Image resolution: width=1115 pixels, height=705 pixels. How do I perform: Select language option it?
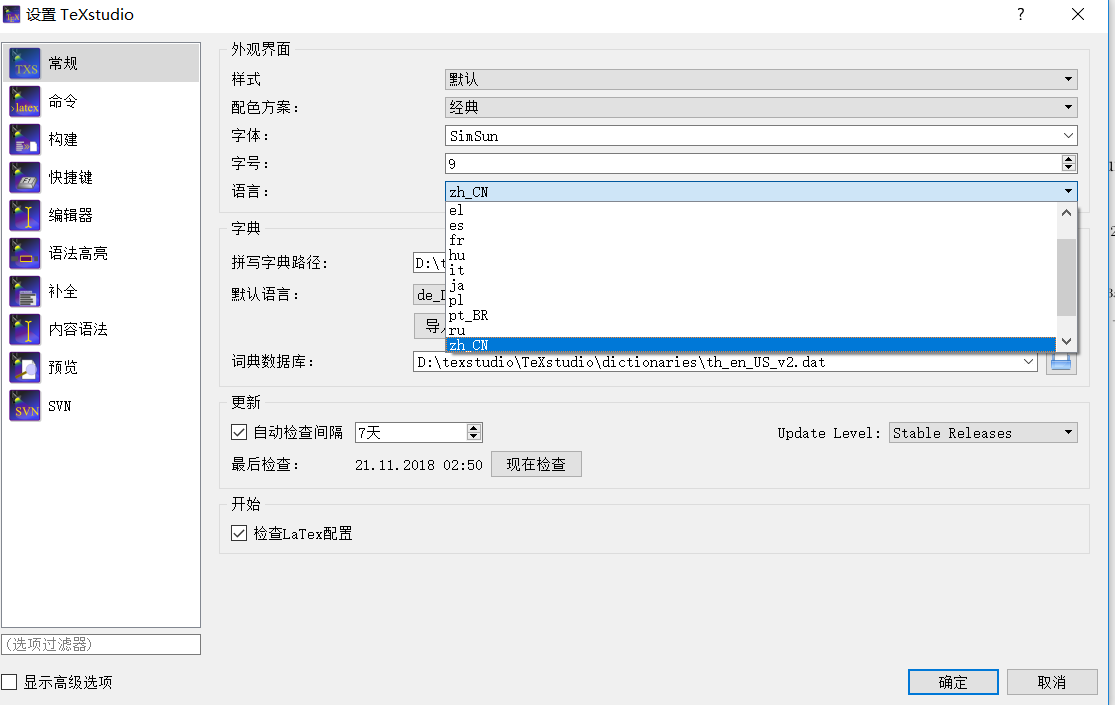coord(751,270)
